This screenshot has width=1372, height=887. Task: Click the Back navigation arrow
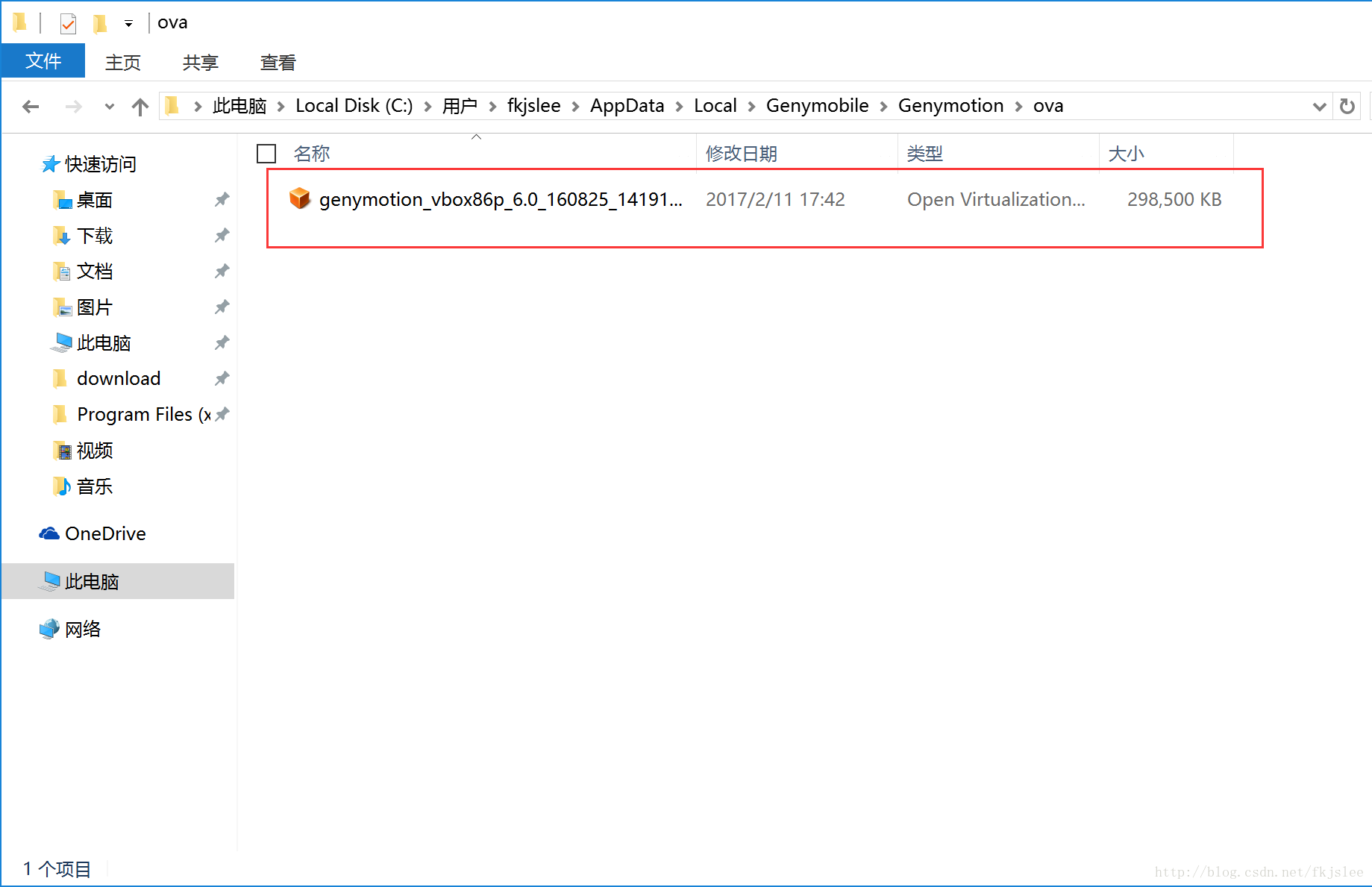tap(31, 107)
